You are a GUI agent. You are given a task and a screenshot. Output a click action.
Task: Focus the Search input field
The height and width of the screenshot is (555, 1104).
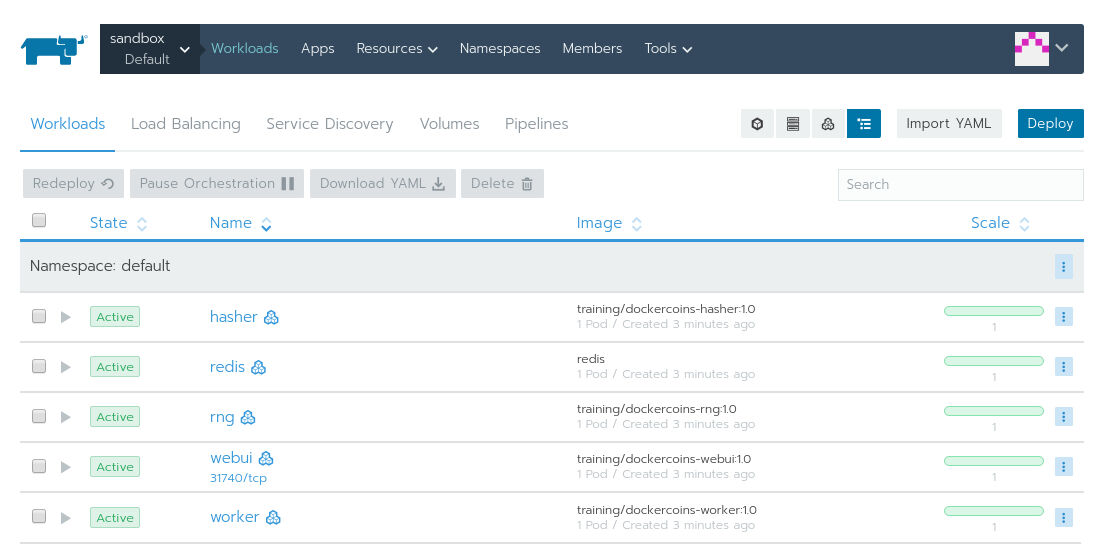click(960, 185)
